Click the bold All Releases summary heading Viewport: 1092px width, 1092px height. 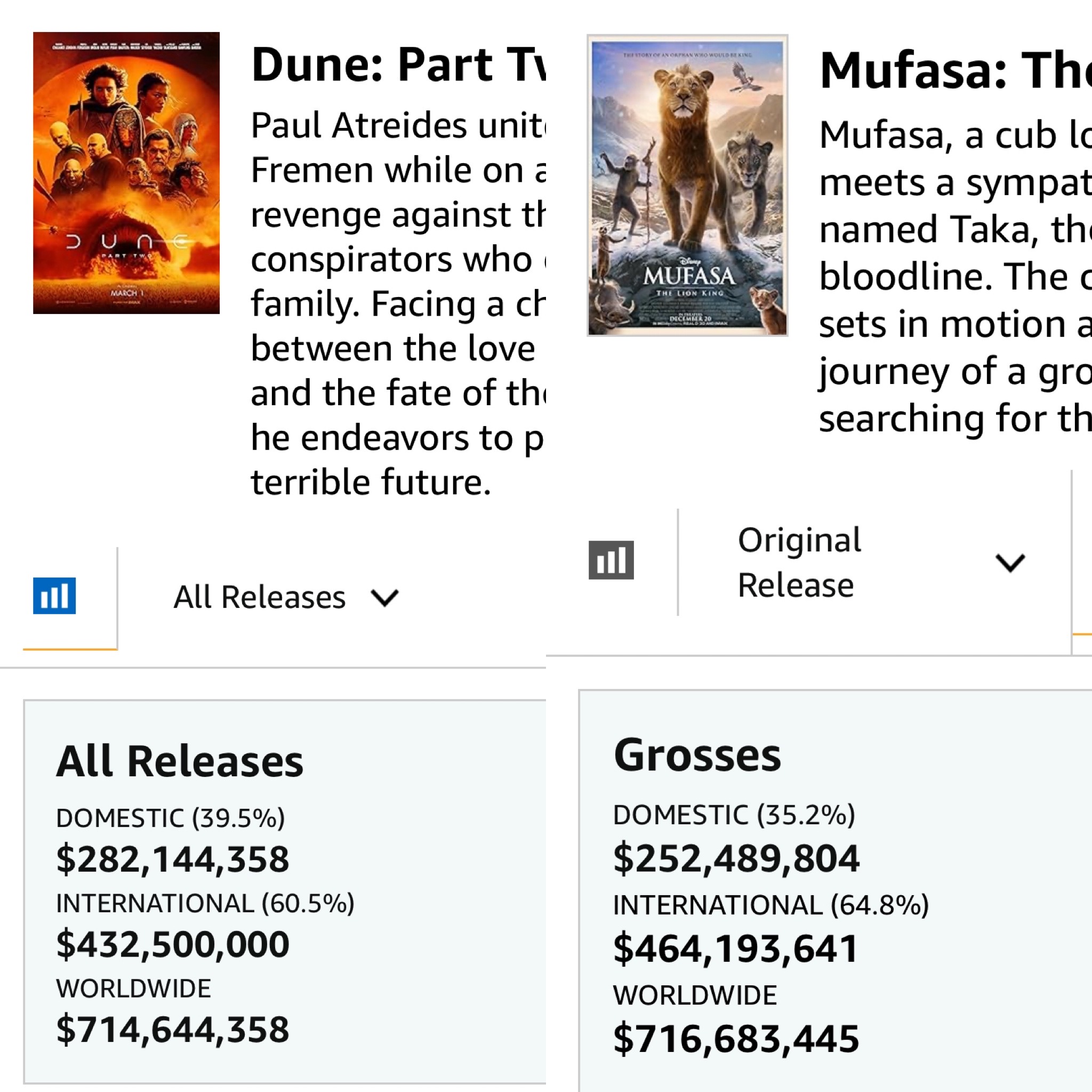[x=180, y=761]
